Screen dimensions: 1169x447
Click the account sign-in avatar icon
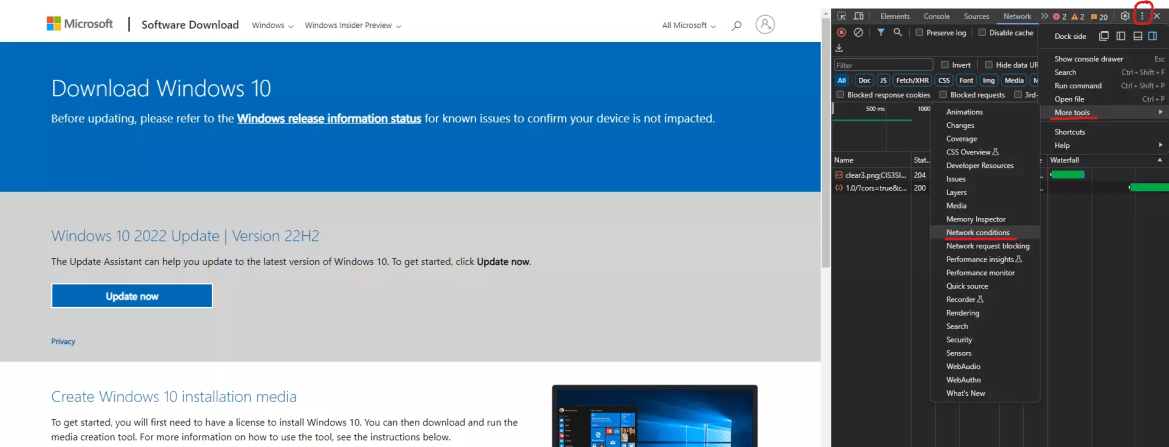click(765, 25)
